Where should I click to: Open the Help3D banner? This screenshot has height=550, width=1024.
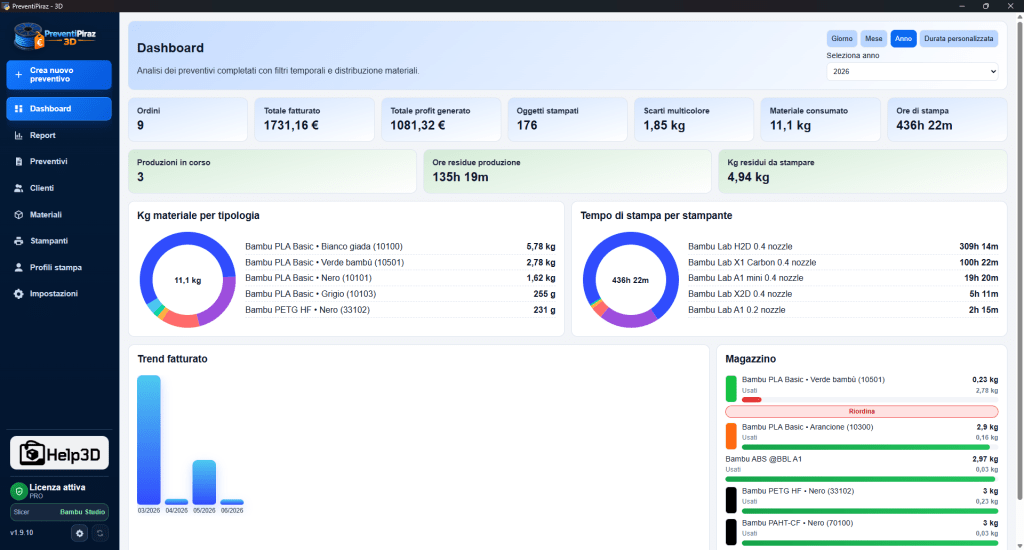pos(59,453)
